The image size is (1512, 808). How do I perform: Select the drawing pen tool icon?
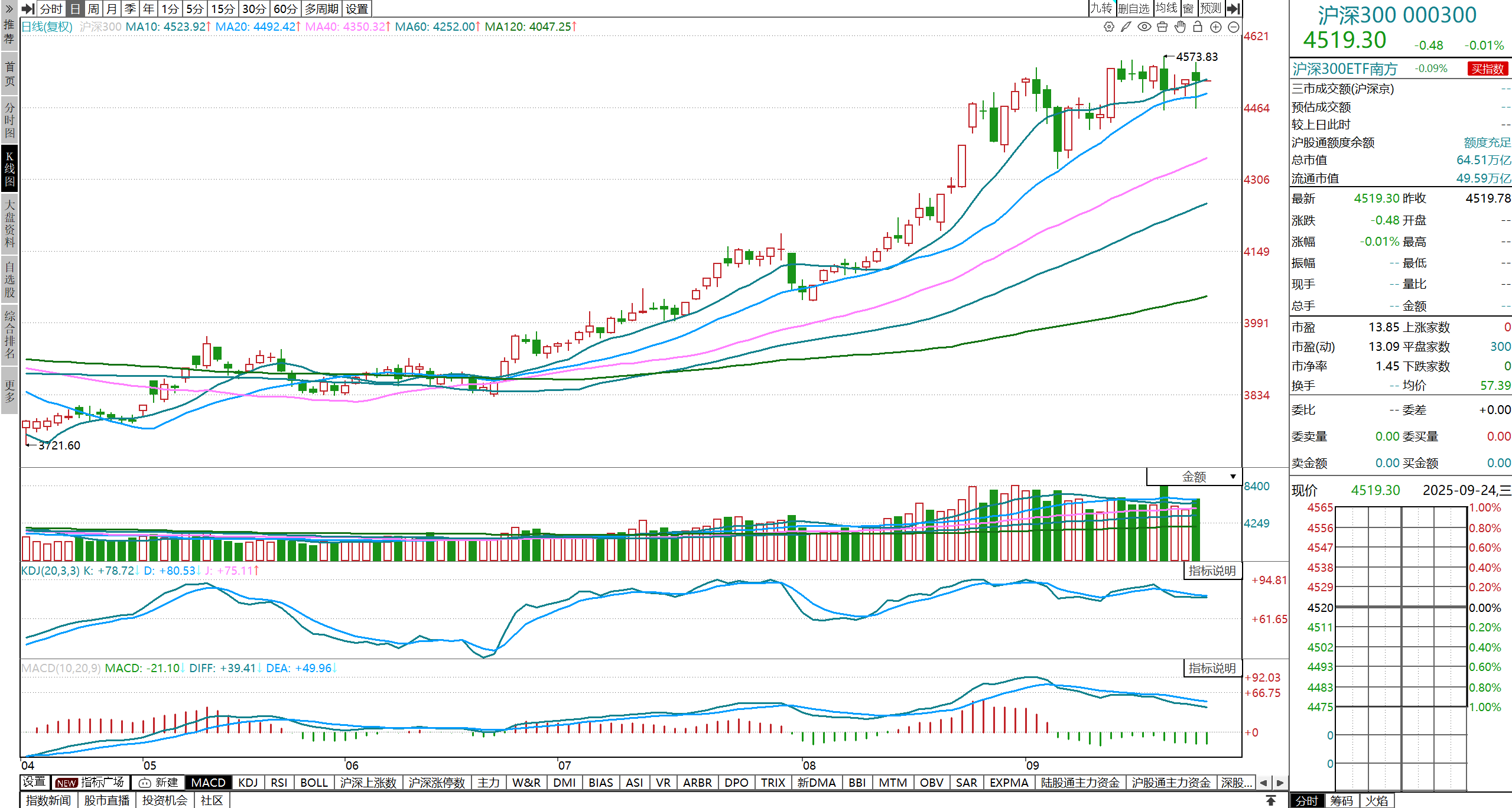[1126, 27]
